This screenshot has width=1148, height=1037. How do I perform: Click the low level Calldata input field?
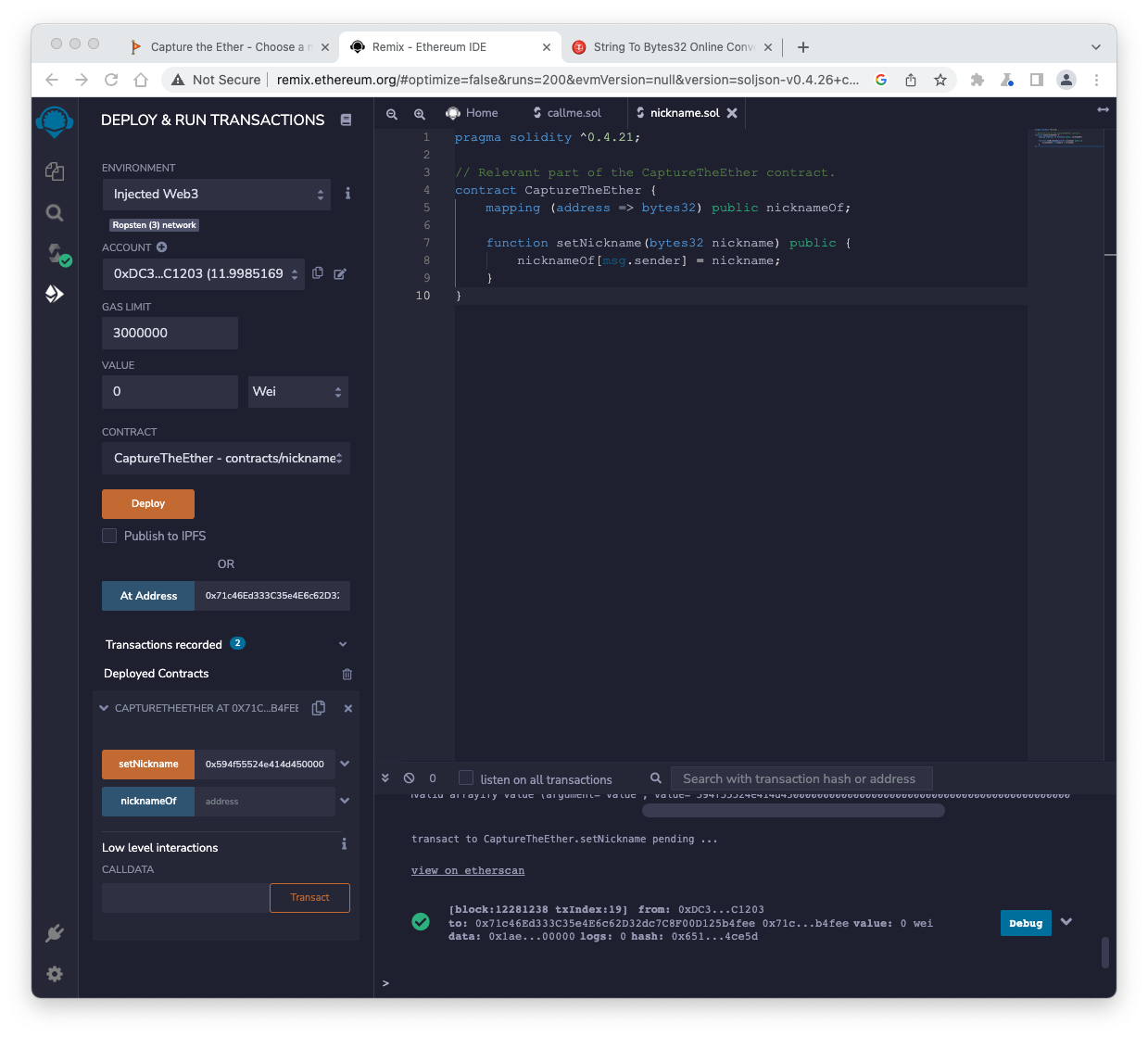click(x=185, y=898)
